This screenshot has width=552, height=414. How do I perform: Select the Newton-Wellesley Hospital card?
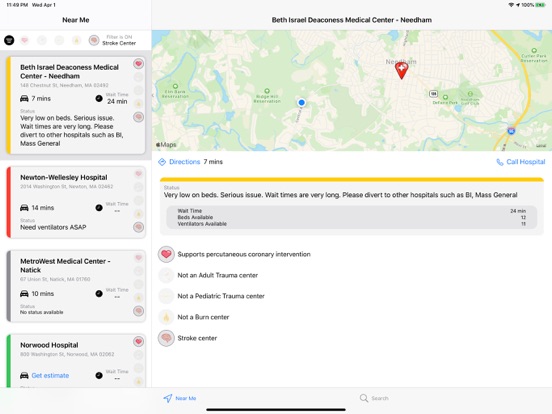click(x=76, y=202)
